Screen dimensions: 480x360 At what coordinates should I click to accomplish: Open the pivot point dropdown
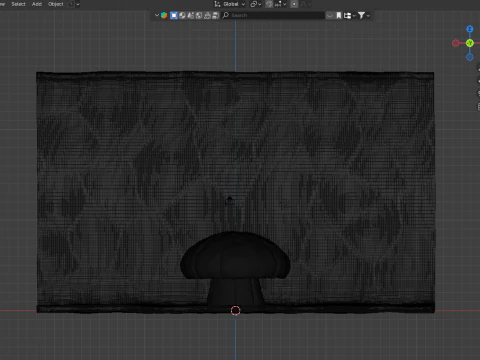click(x=256, y=4)
